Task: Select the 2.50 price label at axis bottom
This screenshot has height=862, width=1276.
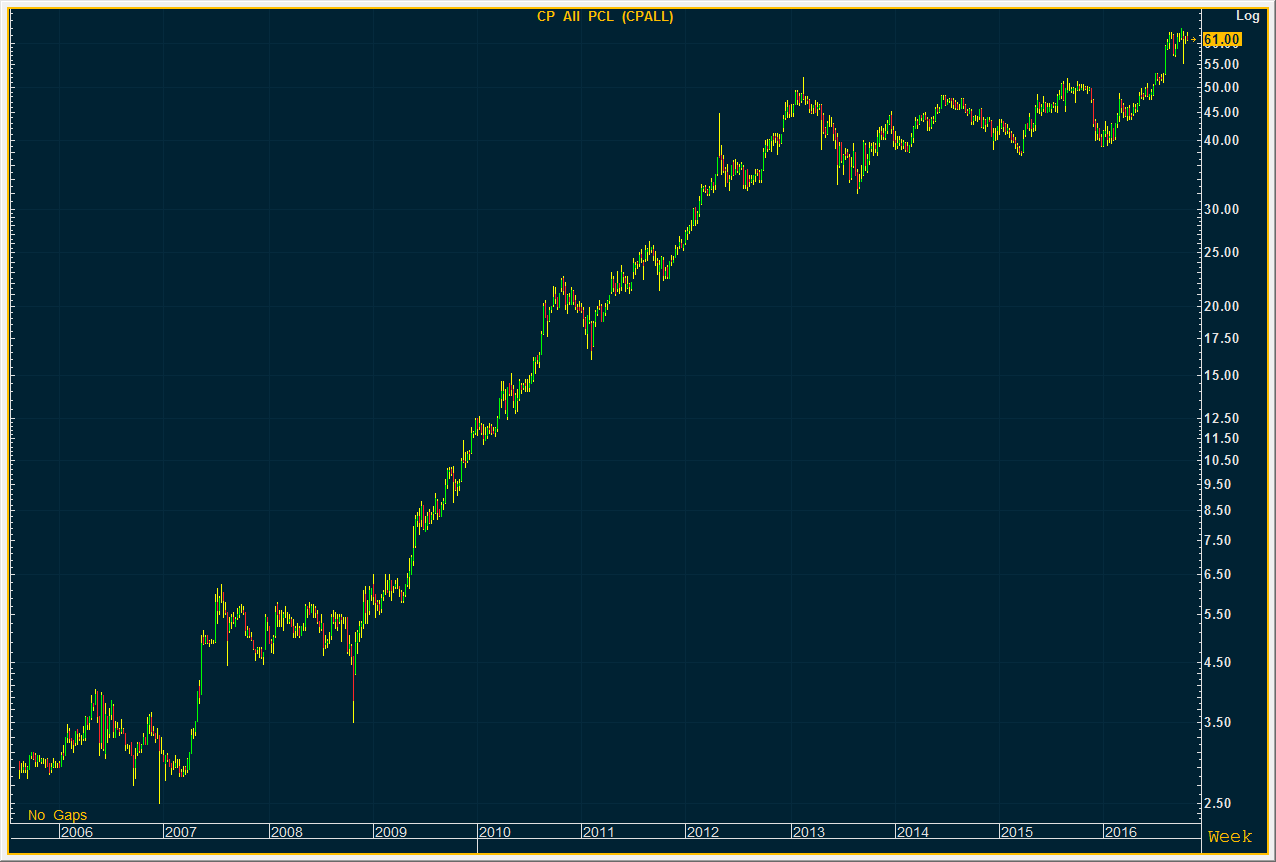Action: (x=1222, y=804)
